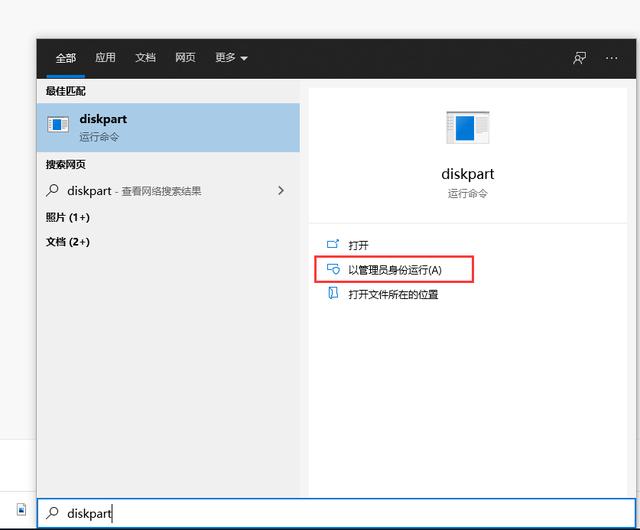The height and width of the screenshot is (530, 640).
Task: Switch to the 网页 tab
Action: point(185,58)
